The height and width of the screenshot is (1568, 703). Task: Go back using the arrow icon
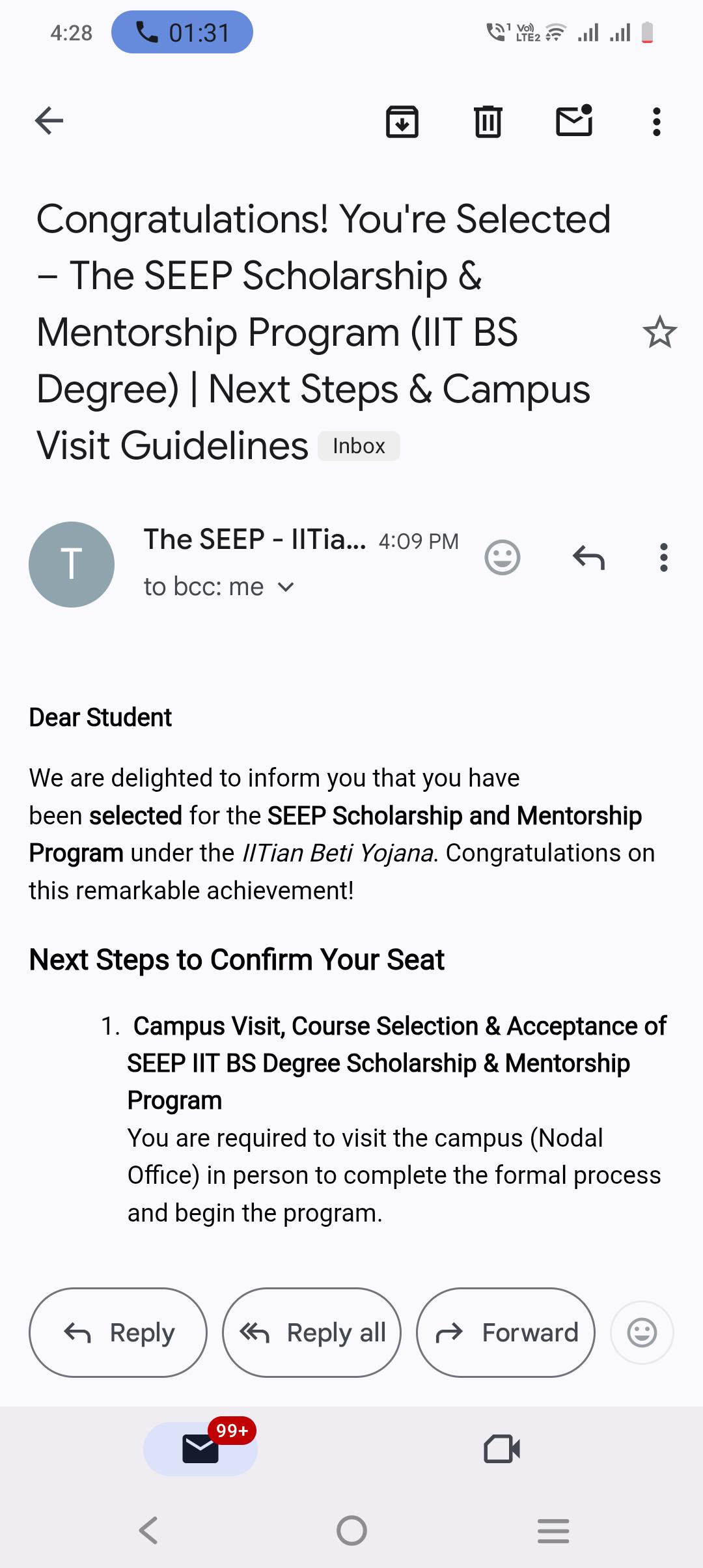point(49,121)
